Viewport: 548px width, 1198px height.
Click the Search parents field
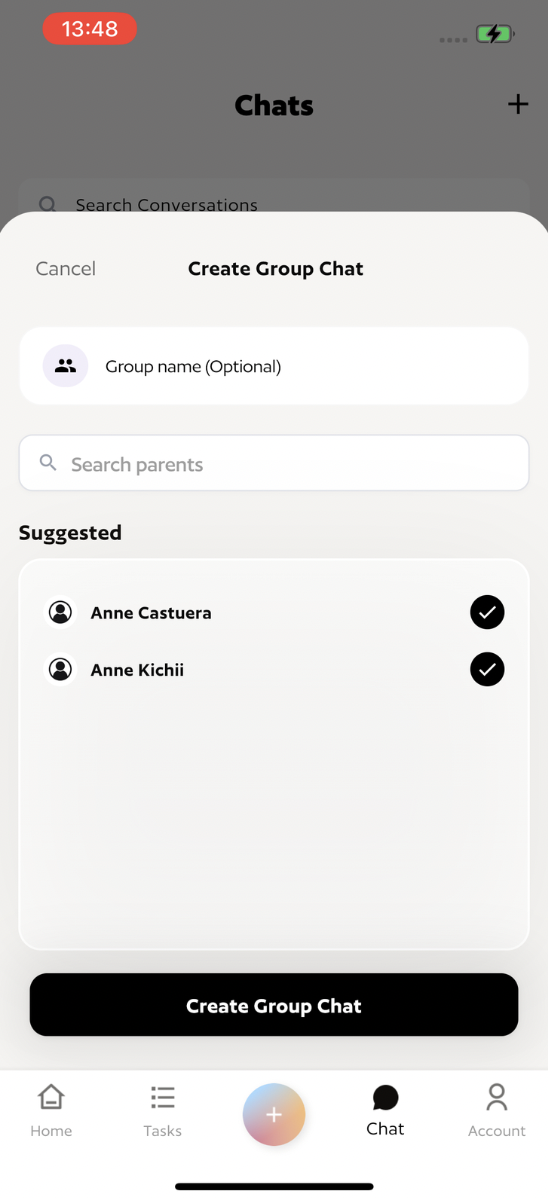click(x=274, y=463)
